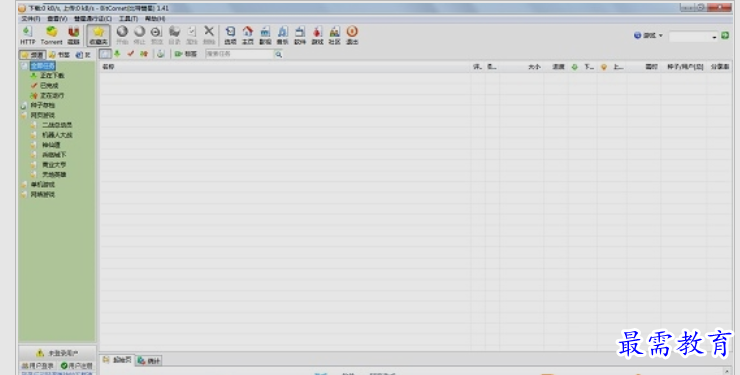The image size is (740, 375).
Task: Click the green go arrow beside the search box
Action: tap(725, 35)
